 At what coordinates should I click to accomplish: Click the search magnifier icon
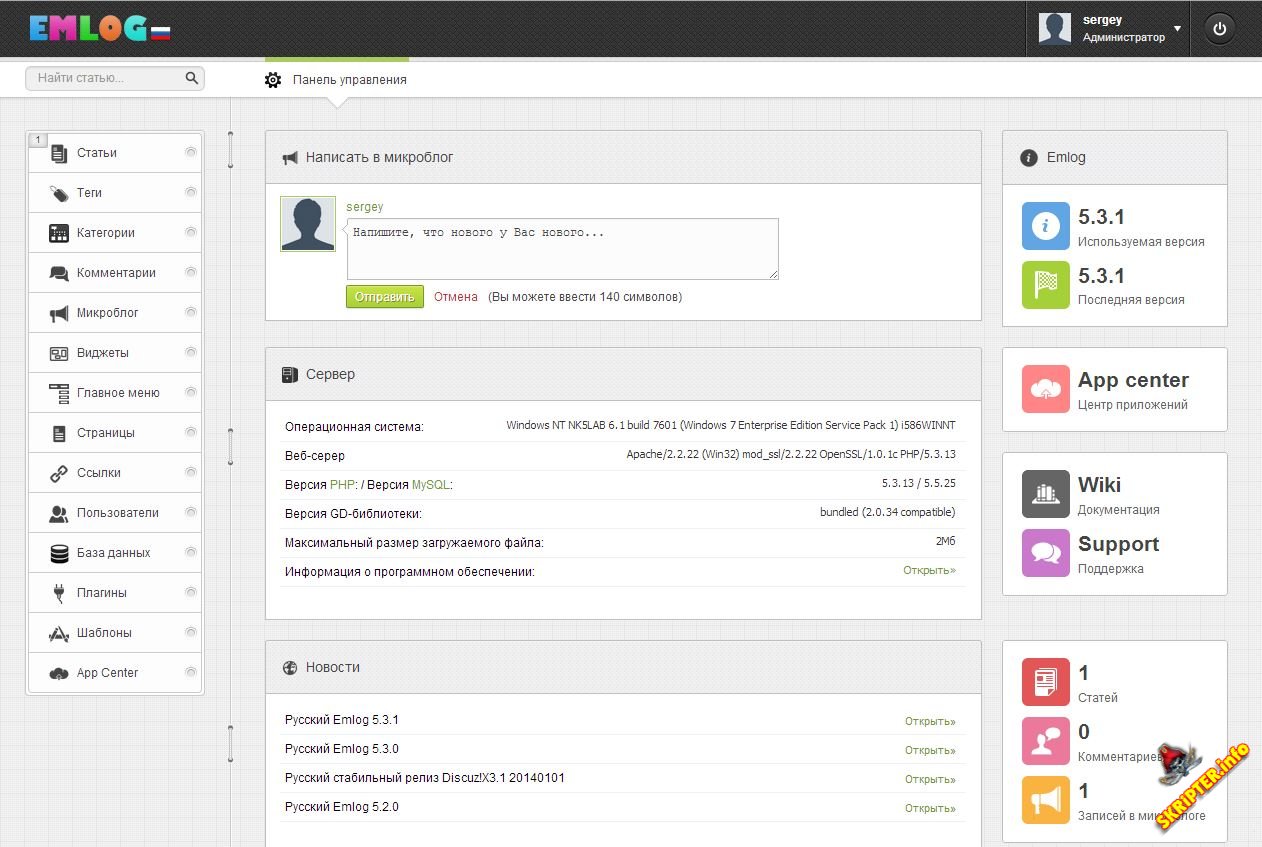(192, 78)
